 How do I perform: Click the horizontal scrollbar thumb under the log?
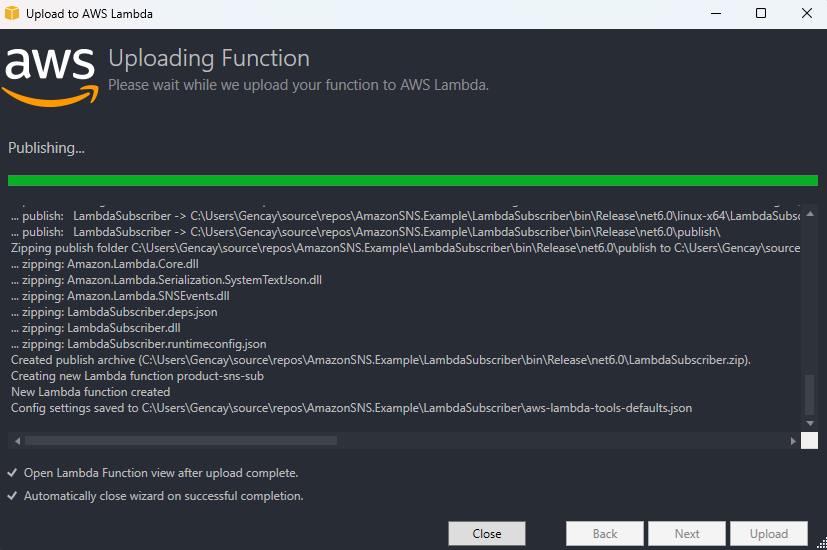pos(180,440)
